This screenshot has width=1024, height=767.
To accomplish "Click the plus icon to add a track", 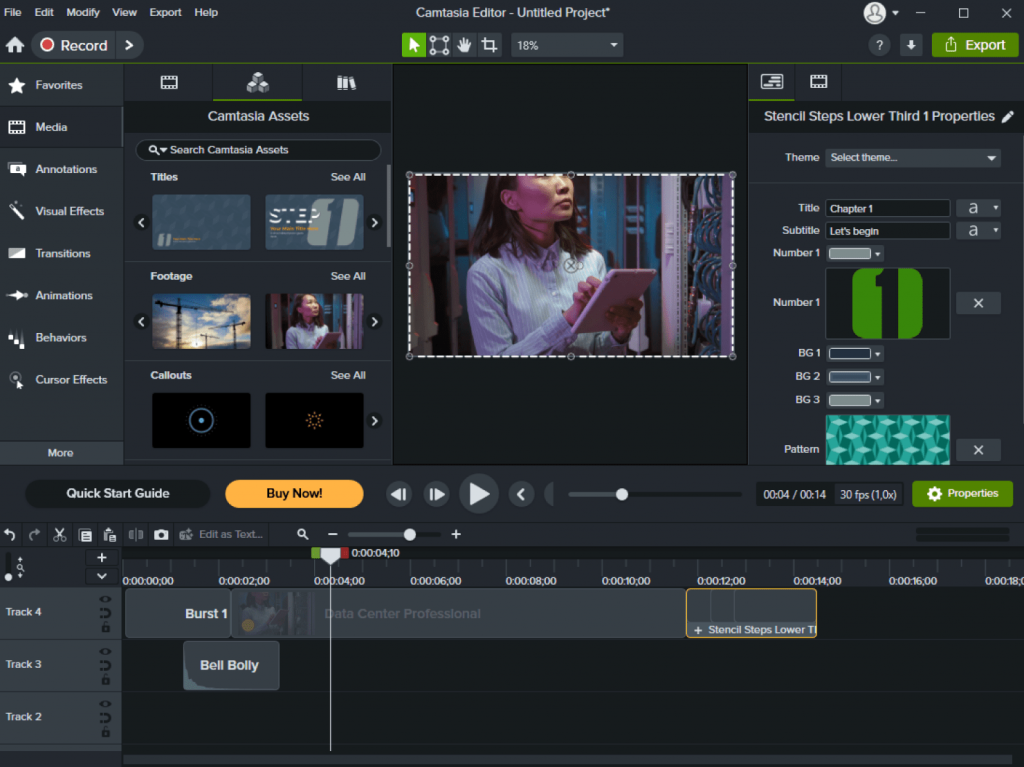I will click(x=101, y=558).
